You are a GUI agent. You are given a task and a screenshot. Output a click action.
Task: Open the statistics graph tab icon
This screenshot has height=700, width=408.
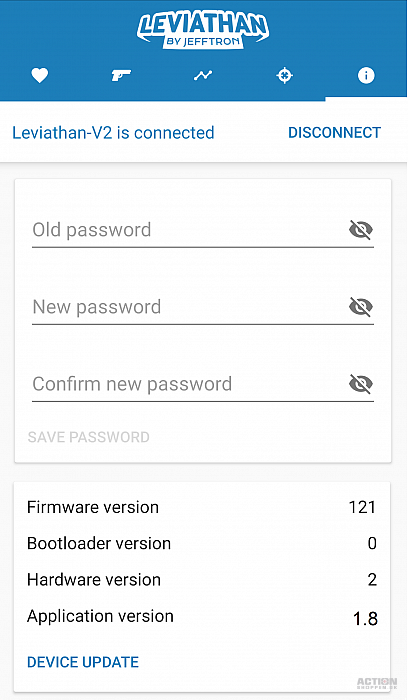click(203, 76)
